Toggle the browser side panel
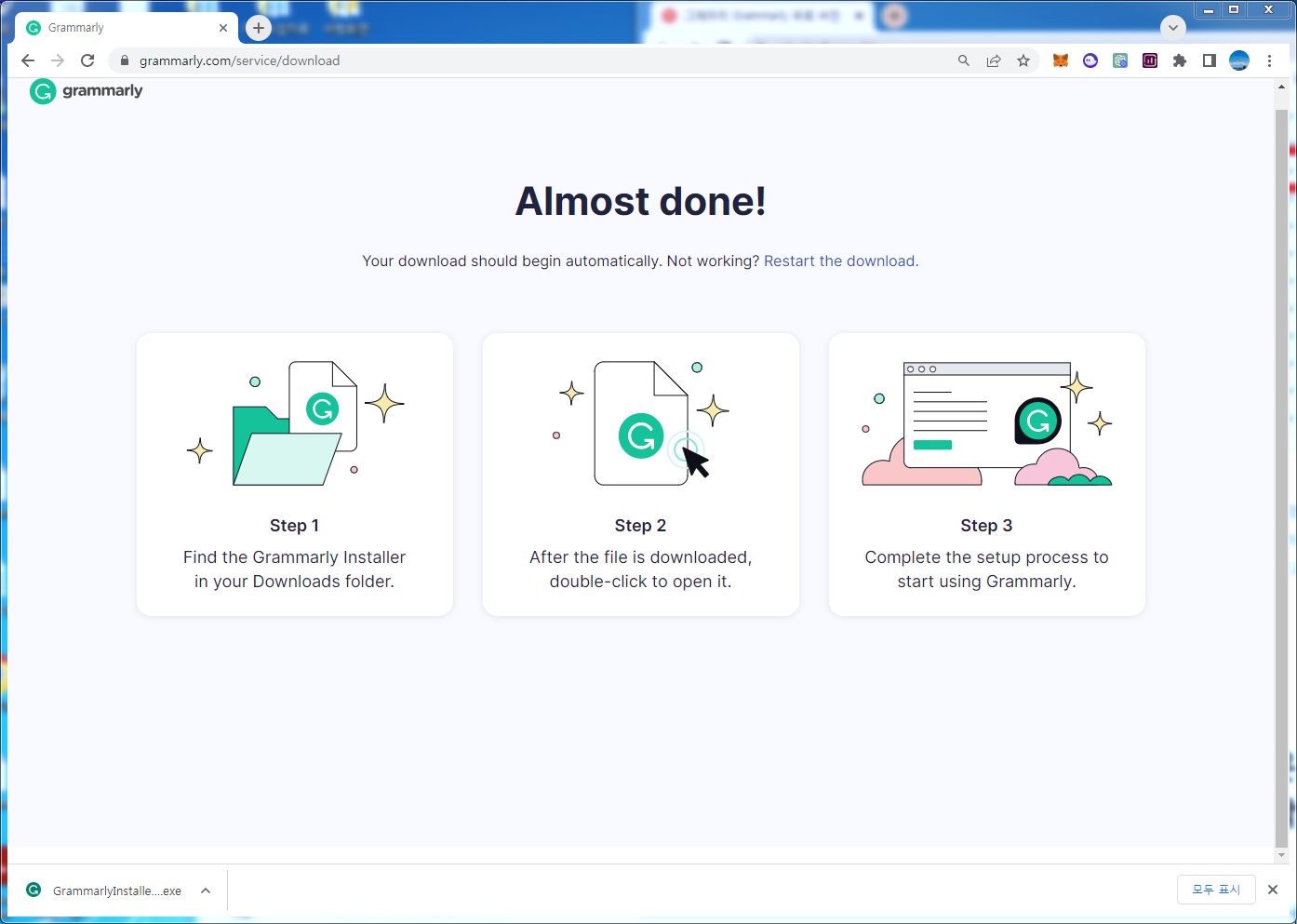 1210,60
